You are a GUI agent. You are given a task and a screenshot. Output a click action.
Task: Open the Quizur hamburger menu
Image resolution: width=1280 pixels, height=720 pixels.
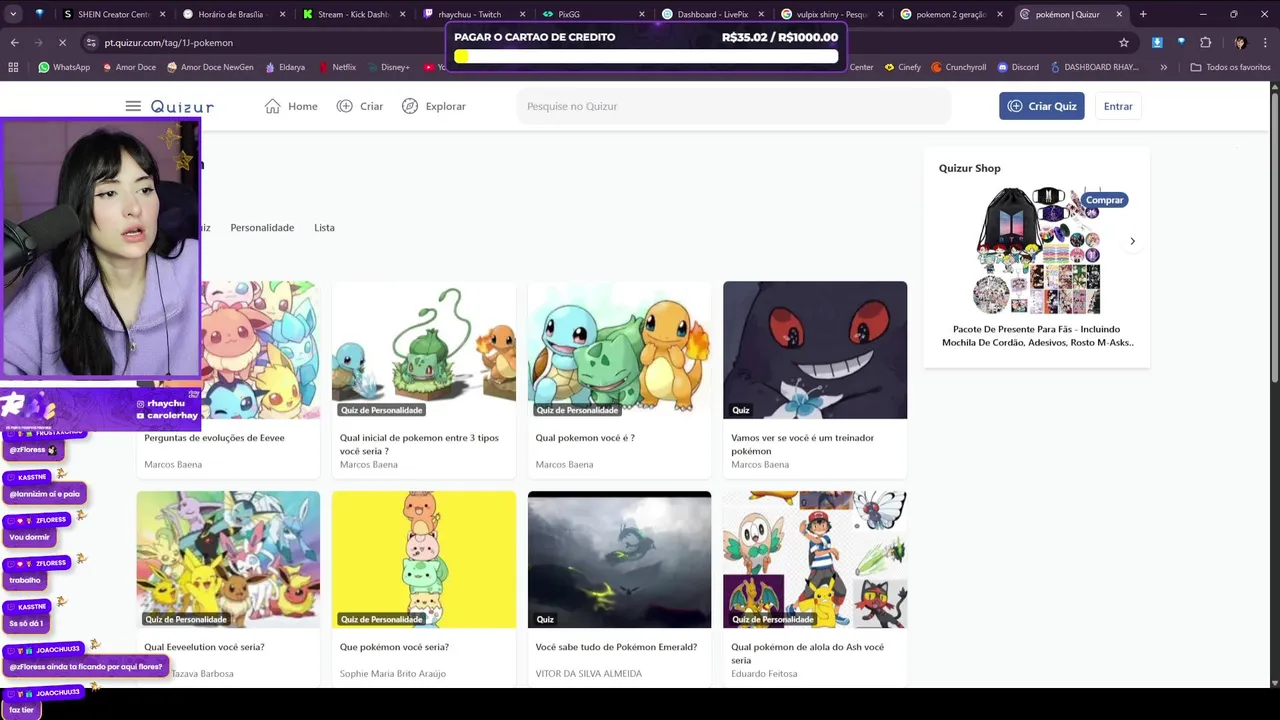[133, 106]
